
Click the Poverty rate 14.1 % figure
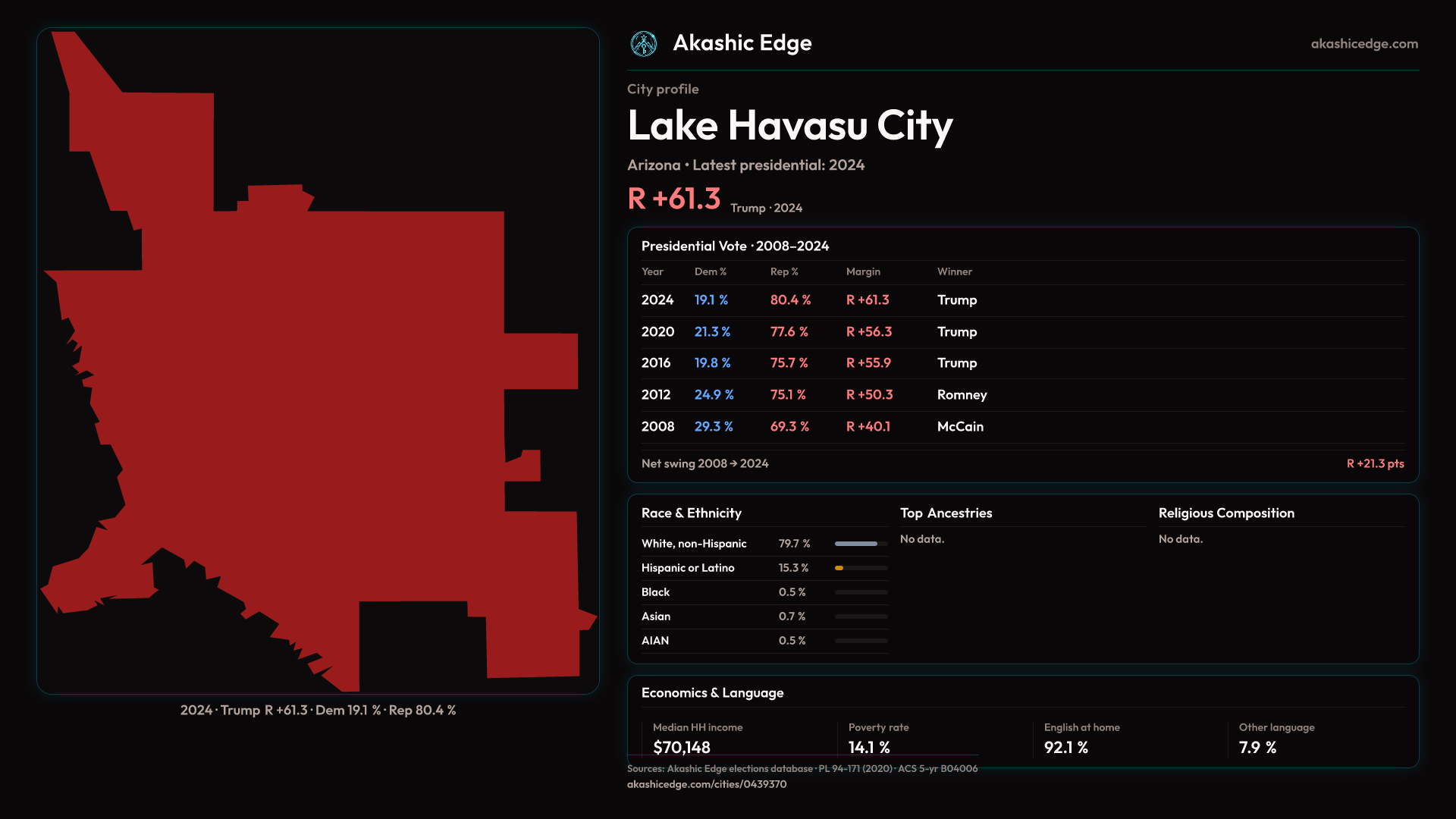point(869,747)
